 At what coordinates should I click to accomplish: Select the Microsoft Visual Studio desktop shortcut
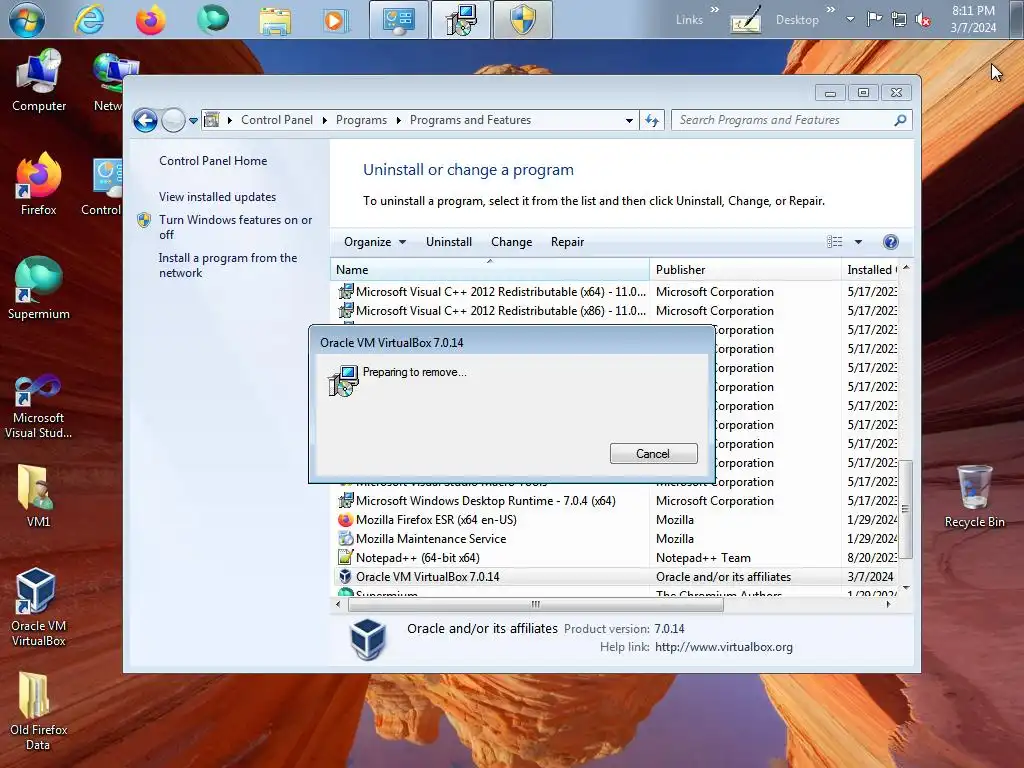pyautogui.click(x=38, y=406)
